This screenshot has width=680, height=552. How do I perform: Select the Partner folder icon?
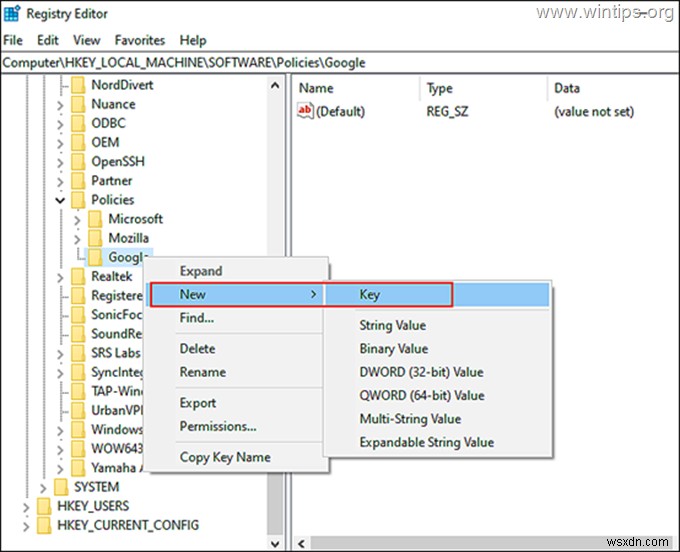78,180
